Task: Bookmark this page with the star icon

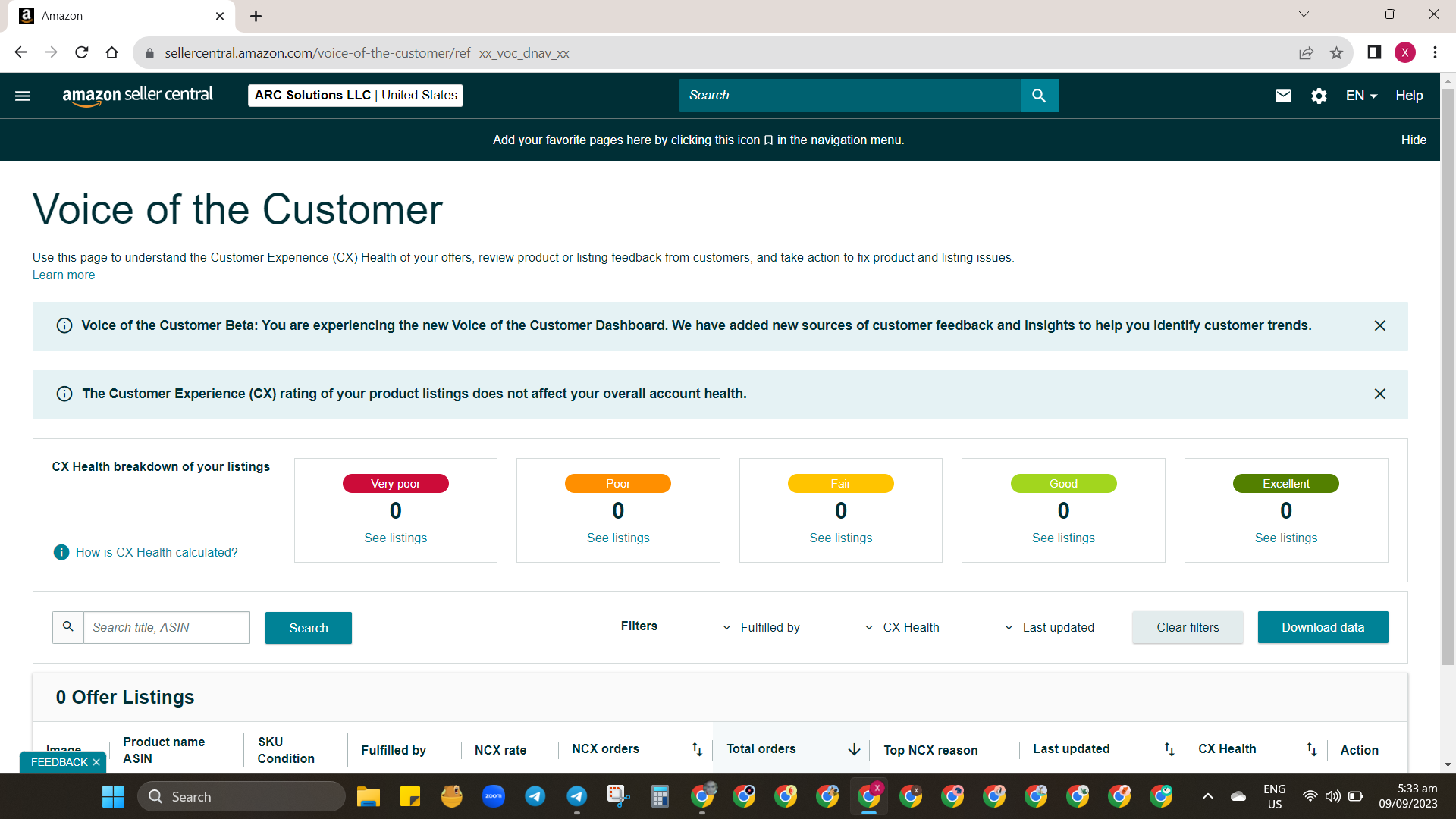Action: (1336, 53)
